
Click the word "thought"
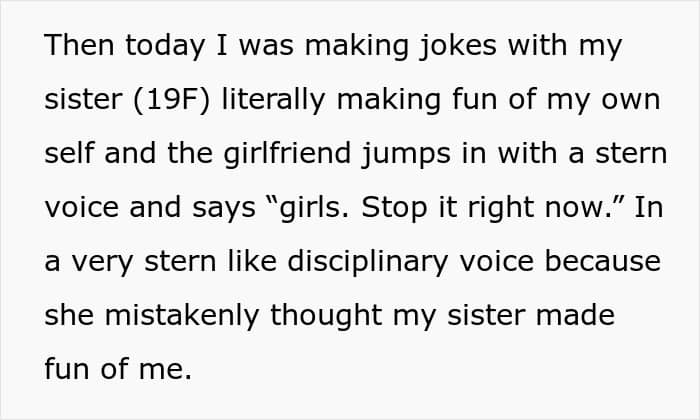pos(326,316)
